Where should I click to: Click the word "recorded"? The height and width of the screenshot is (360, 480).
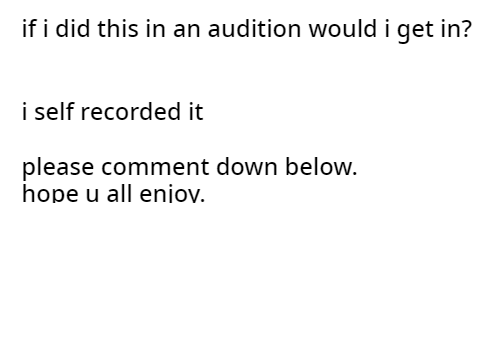[x=131, y=111]
